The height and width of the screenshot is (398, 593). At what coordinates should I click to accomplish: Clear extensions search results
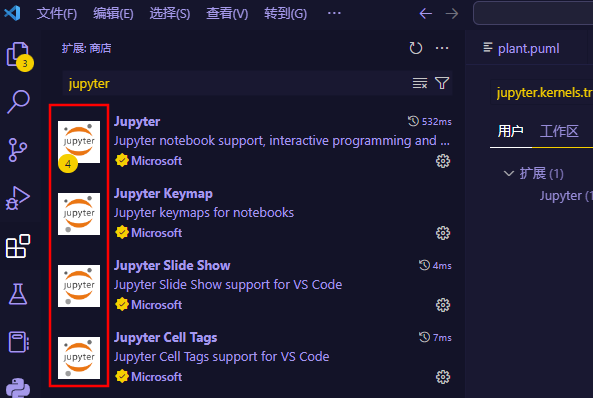(x=420, y=83)
